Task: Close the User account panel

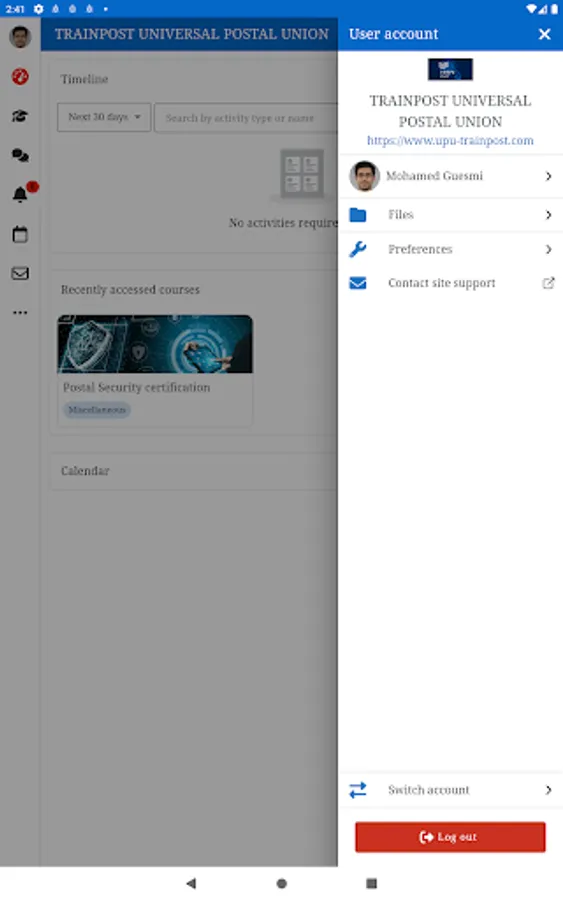Action: [545, 34]
